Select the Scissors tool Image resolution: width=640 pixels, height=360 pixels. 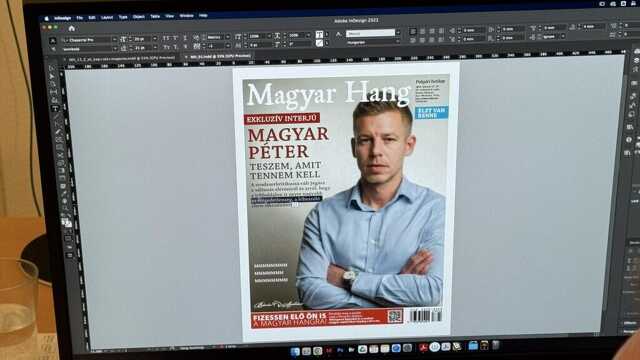click(60, 156)
